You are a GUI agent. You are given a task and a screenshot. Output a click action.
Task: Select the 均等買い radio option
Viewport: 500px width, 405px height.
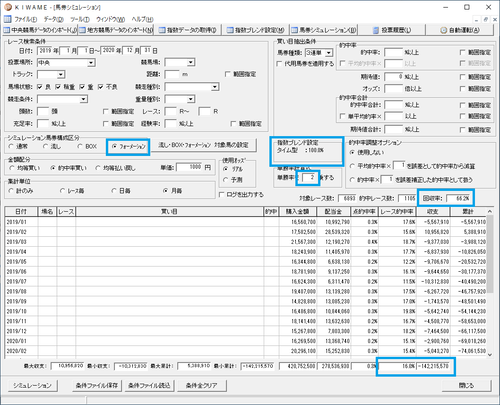pos(12,168)
